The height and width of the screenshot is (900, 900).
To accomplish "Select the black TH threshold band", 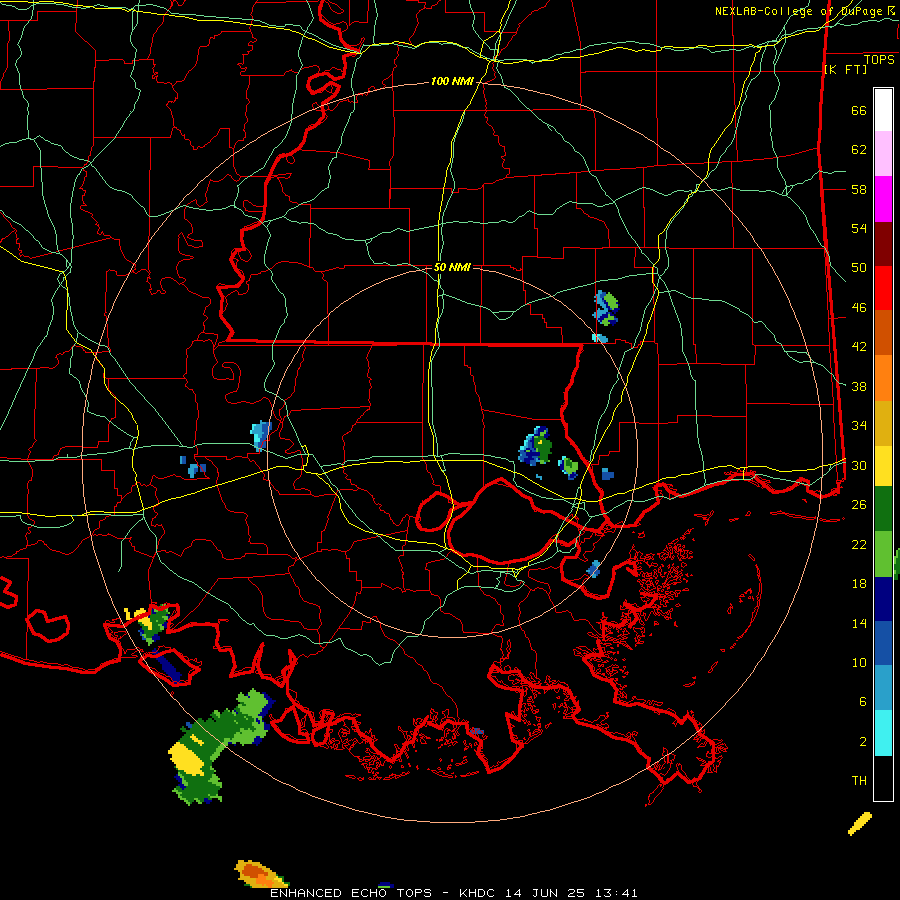I will tap(883, 778).
